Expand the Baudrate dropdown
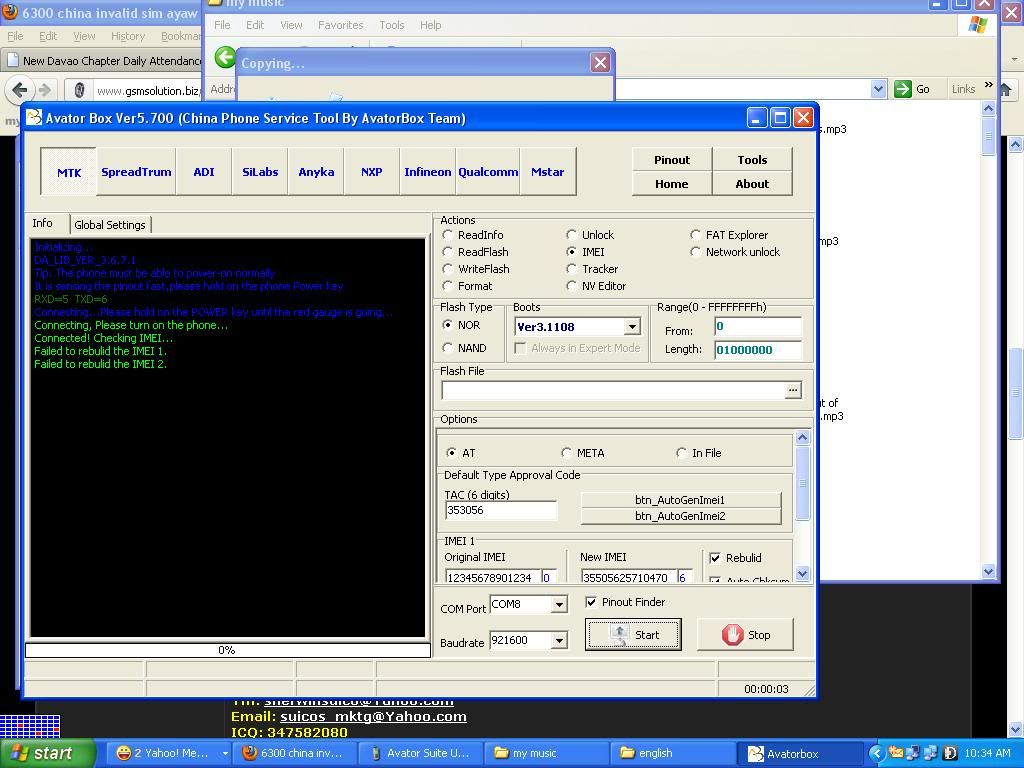The width and height of the screenshot is (1024, 768). pos(559,641)
